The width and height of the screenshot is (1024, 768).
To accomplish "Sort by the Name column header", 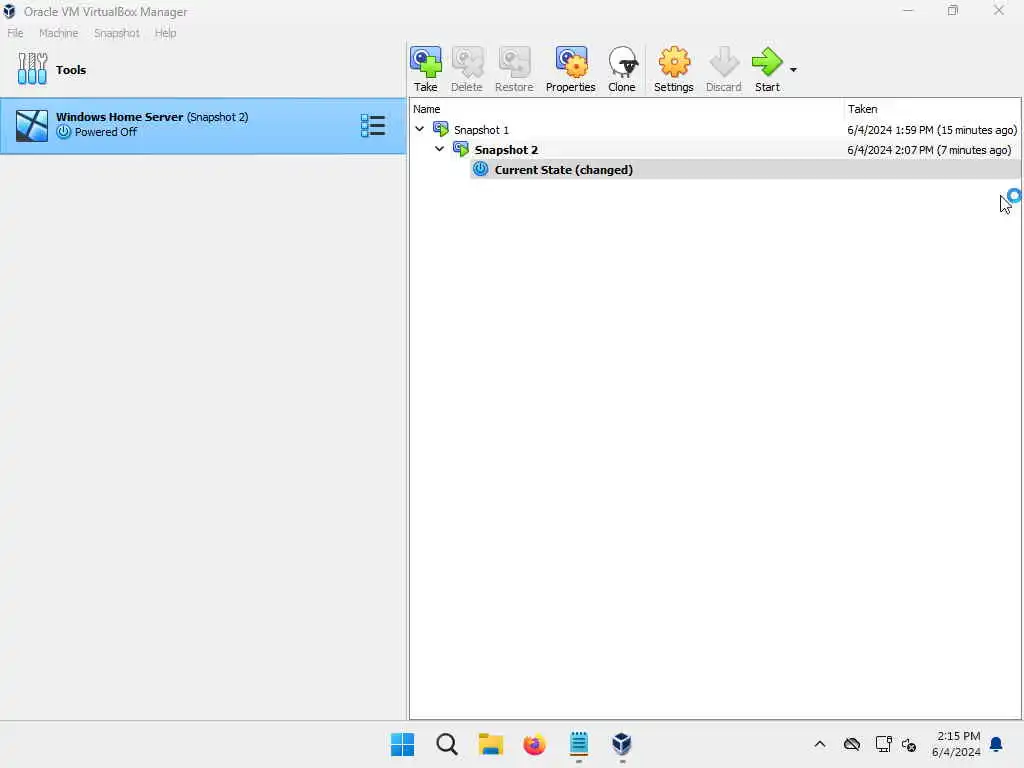I will pyautogui.click(x=626, y=109).
